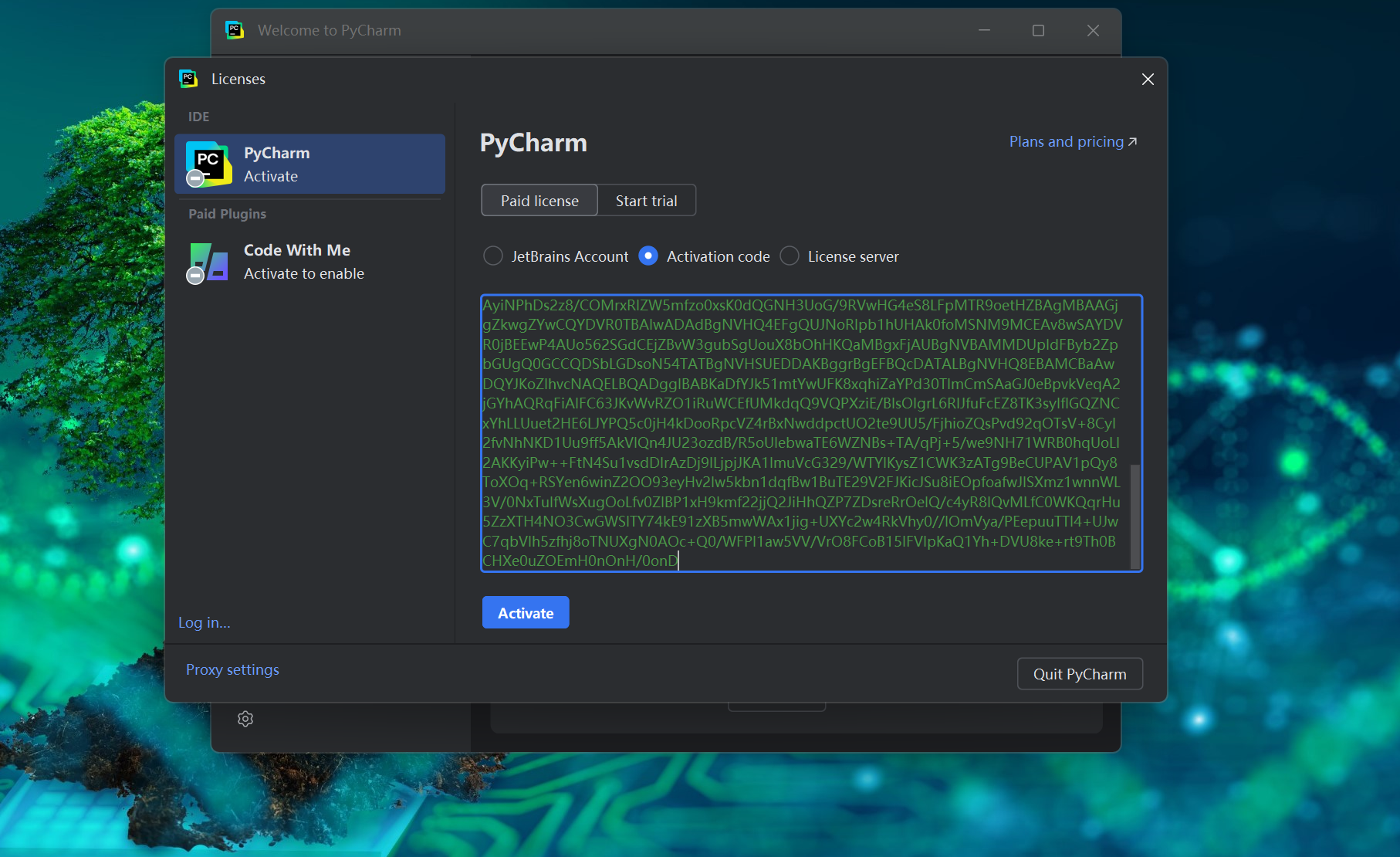Click the Paid Plugins section header
Image resolution: width=1400 pixels, height=857 pixels.
tap(227, 214)
